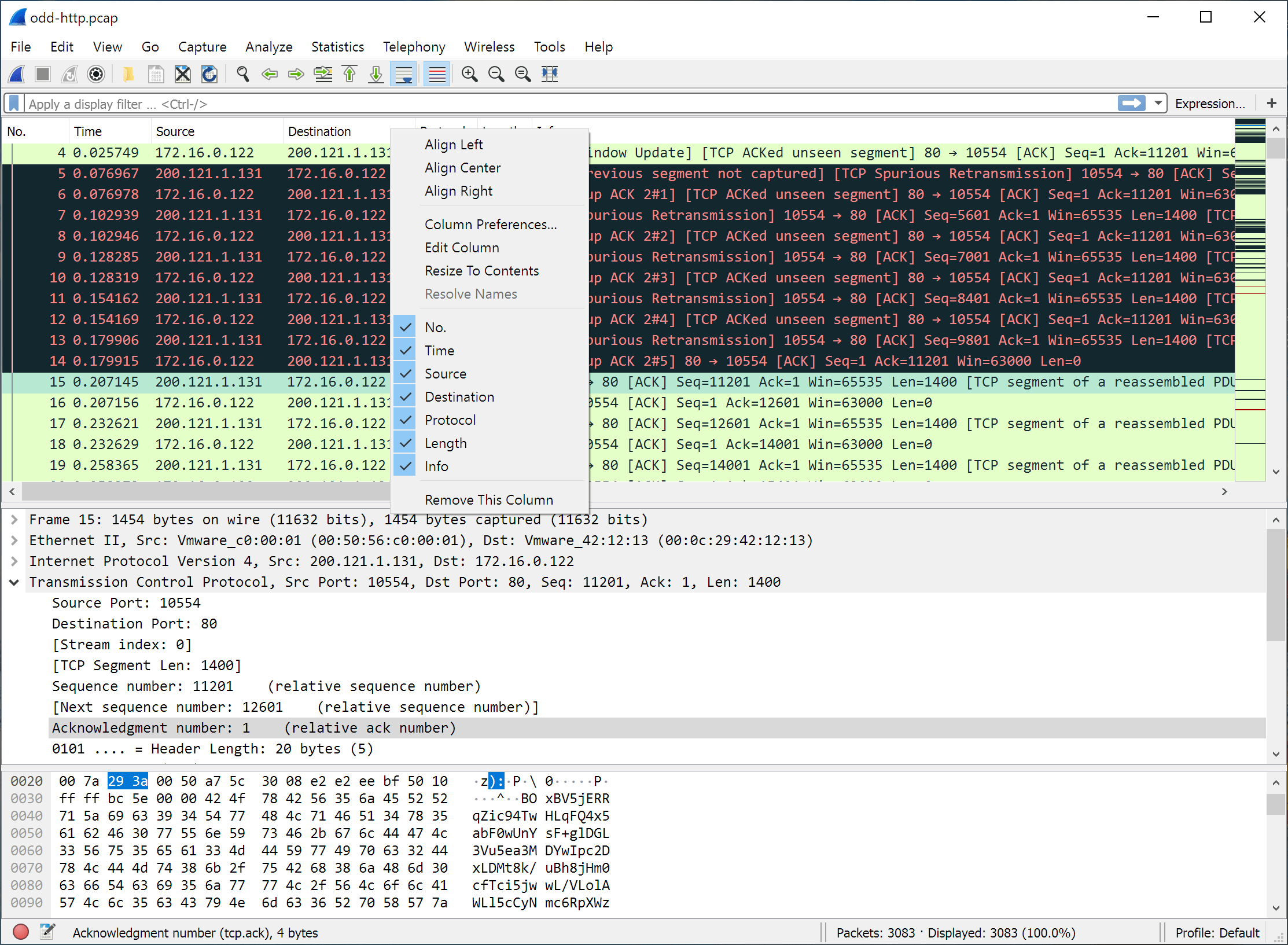The image size is (1288, 945).
Task: Reload this capture file
Action: click(x=209, y=74)
